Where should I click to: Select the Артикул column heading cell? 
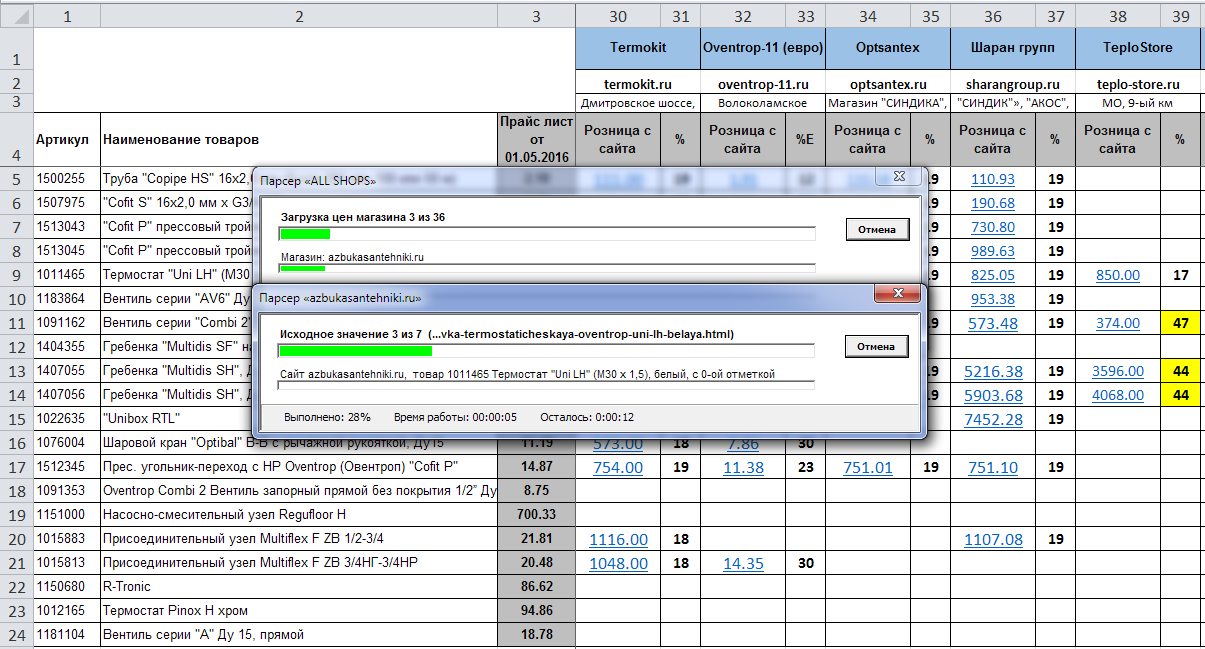[64, 140]
